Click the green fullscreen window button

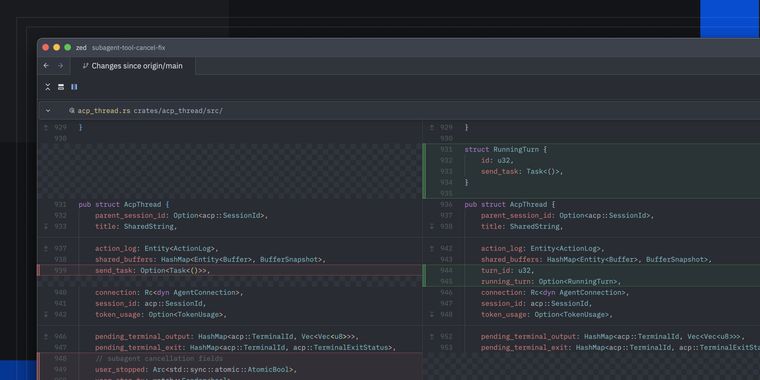point(68,48)
